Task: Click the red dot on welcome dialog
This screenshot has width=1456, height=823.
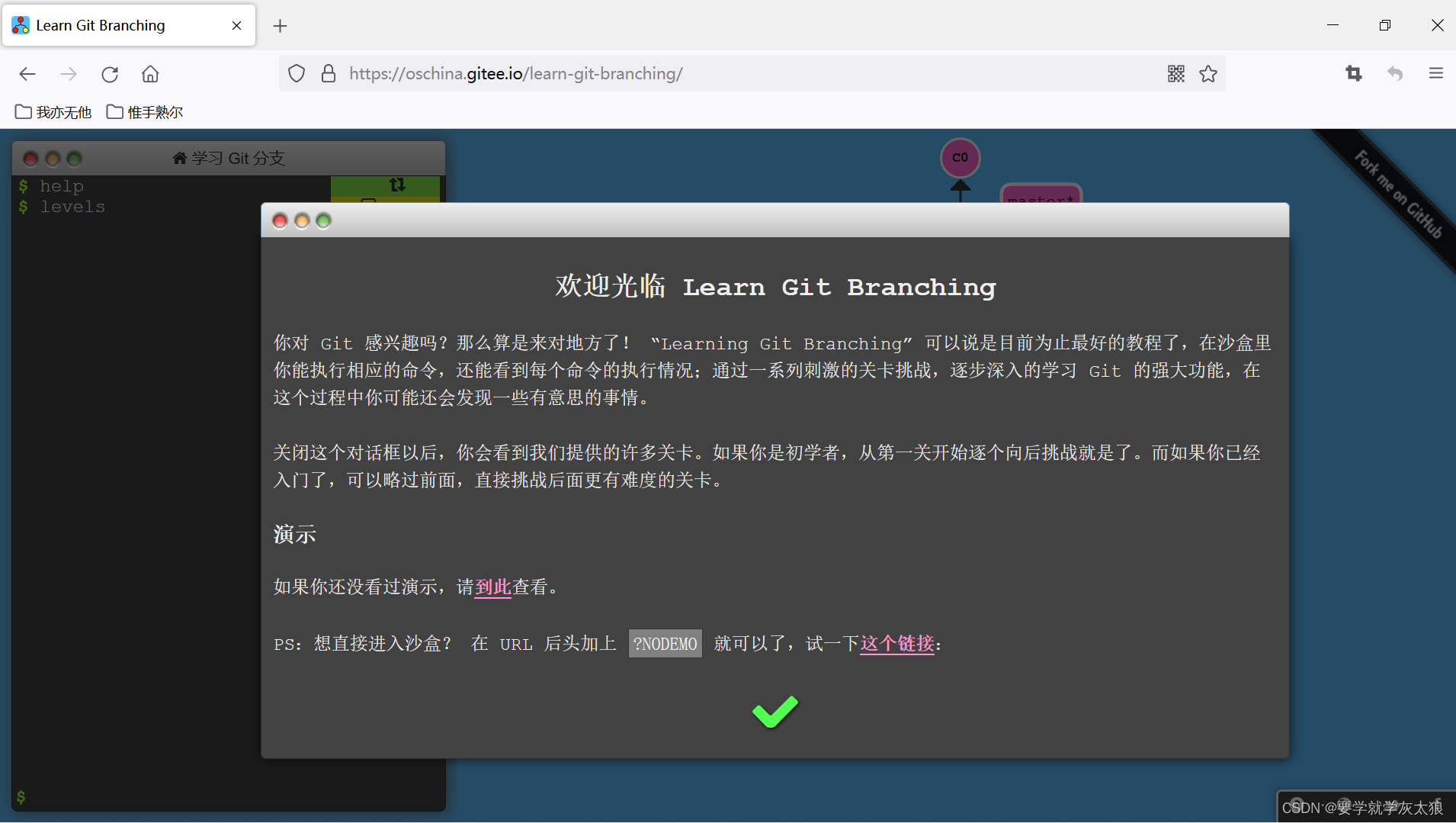Action: tap(280, 220)
